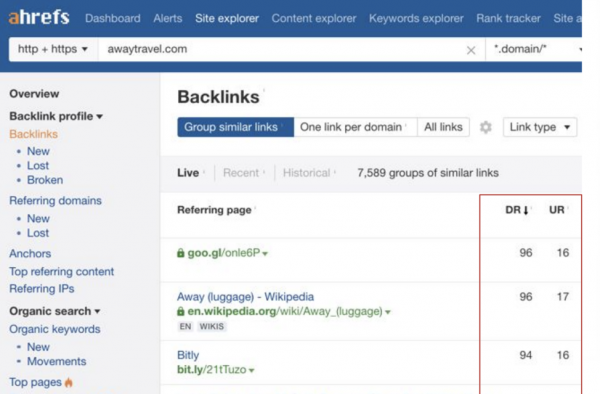Viewport: 600px width, 394px height.
Task: Open Referring domains
Action: 55,200
